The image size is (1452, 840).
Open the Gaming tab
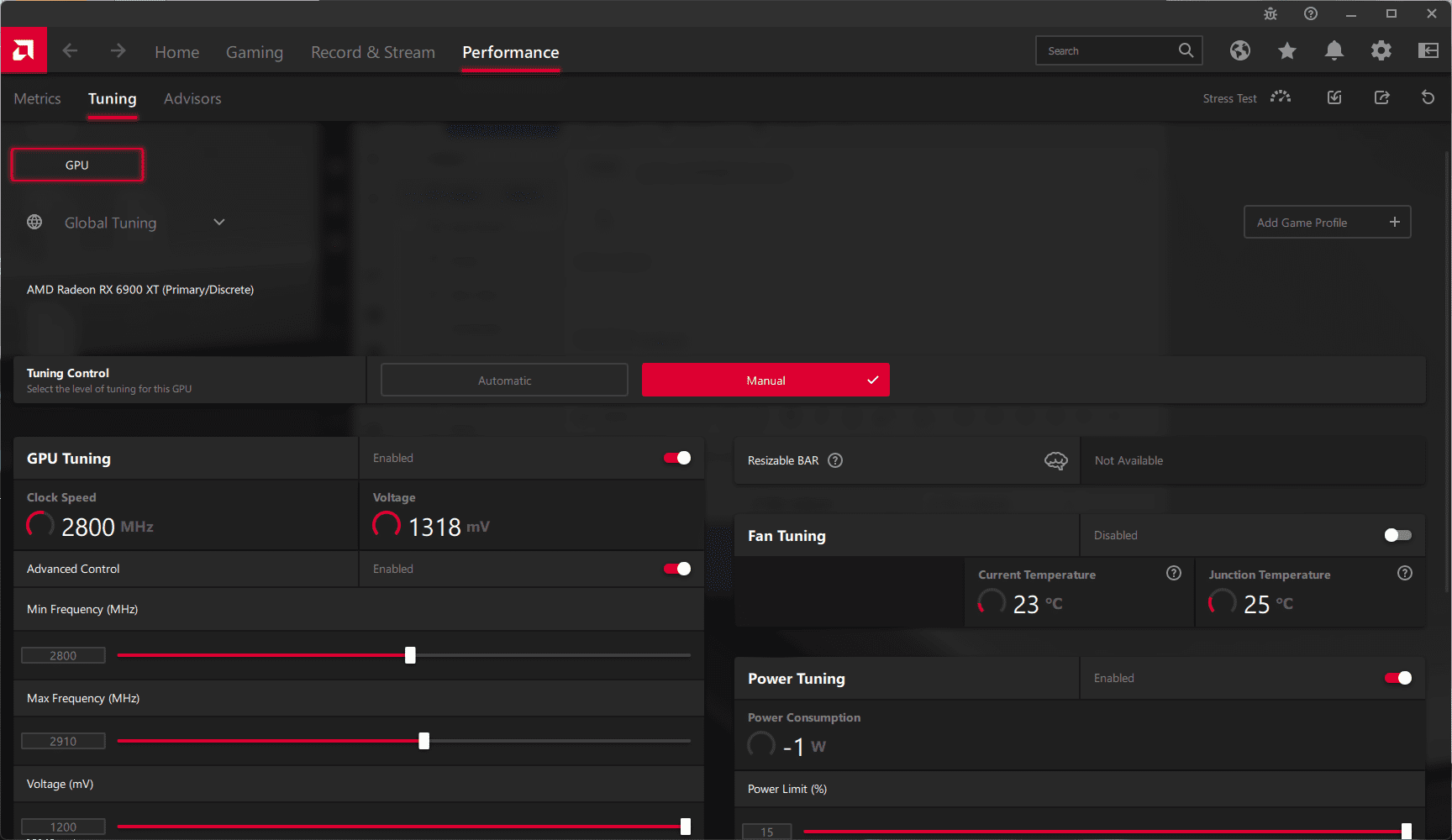pos(255,52)
